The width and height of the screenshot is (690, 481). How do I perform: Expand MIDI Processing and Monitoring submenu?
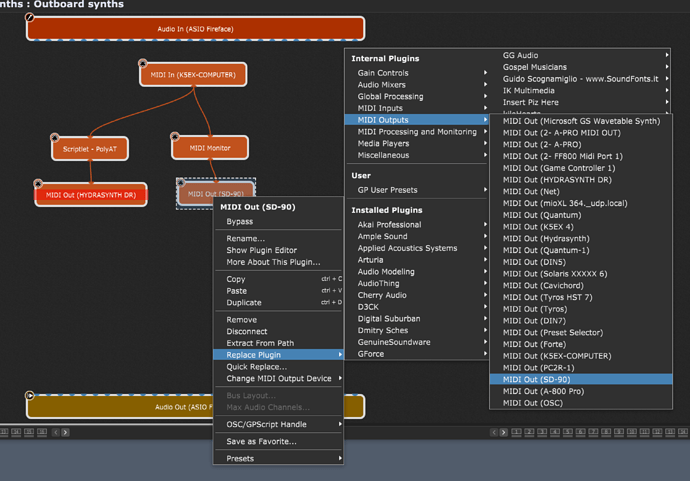417,132
